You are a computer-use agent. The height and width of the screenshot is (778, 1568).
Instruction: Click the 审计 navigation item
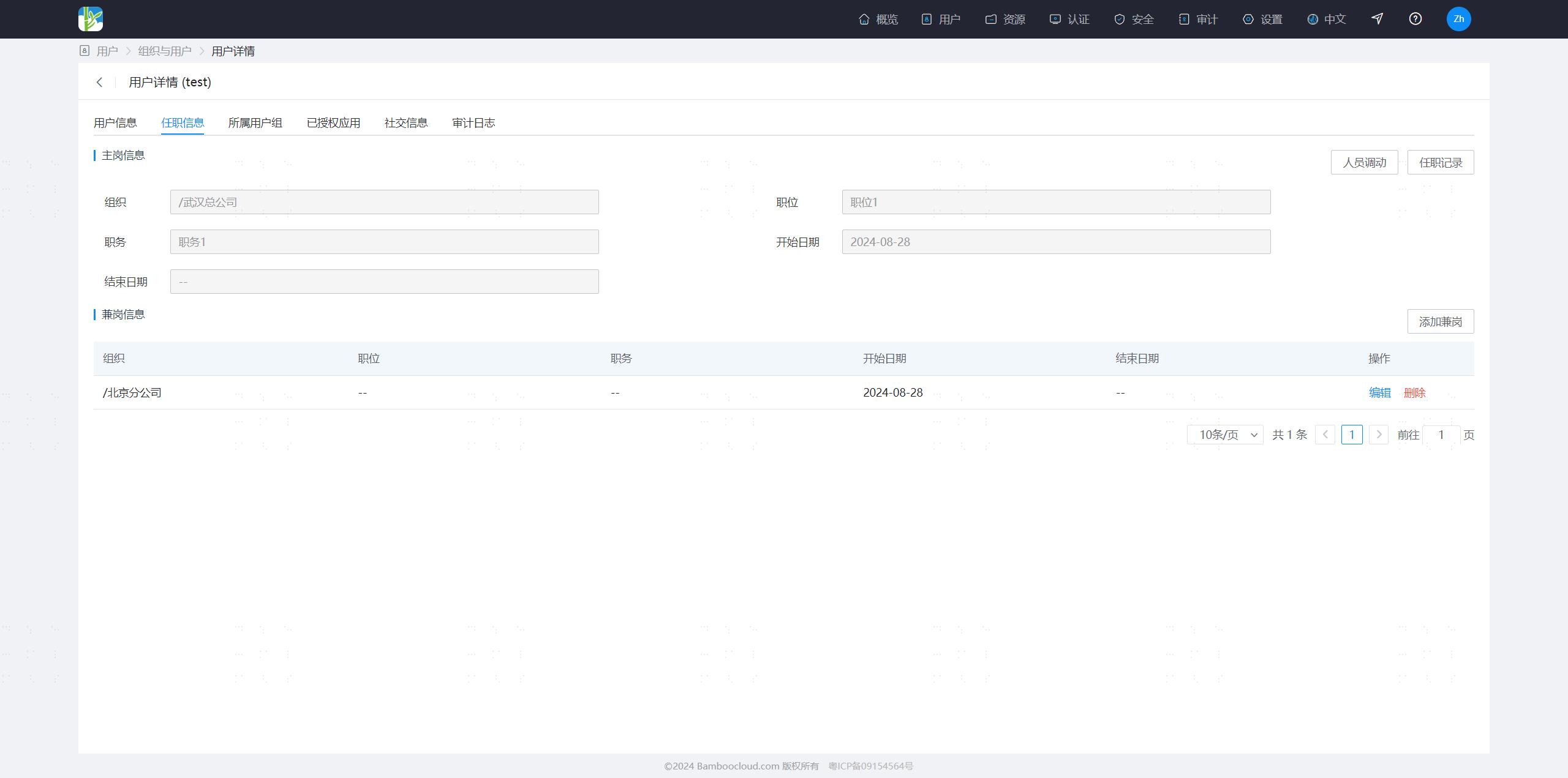[1198, 20]
